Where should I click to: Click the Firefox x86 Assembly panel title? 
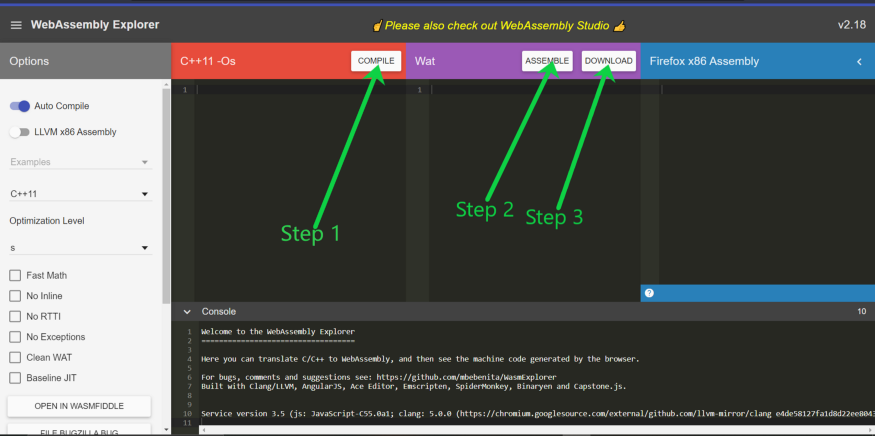[x=704, y=61]
